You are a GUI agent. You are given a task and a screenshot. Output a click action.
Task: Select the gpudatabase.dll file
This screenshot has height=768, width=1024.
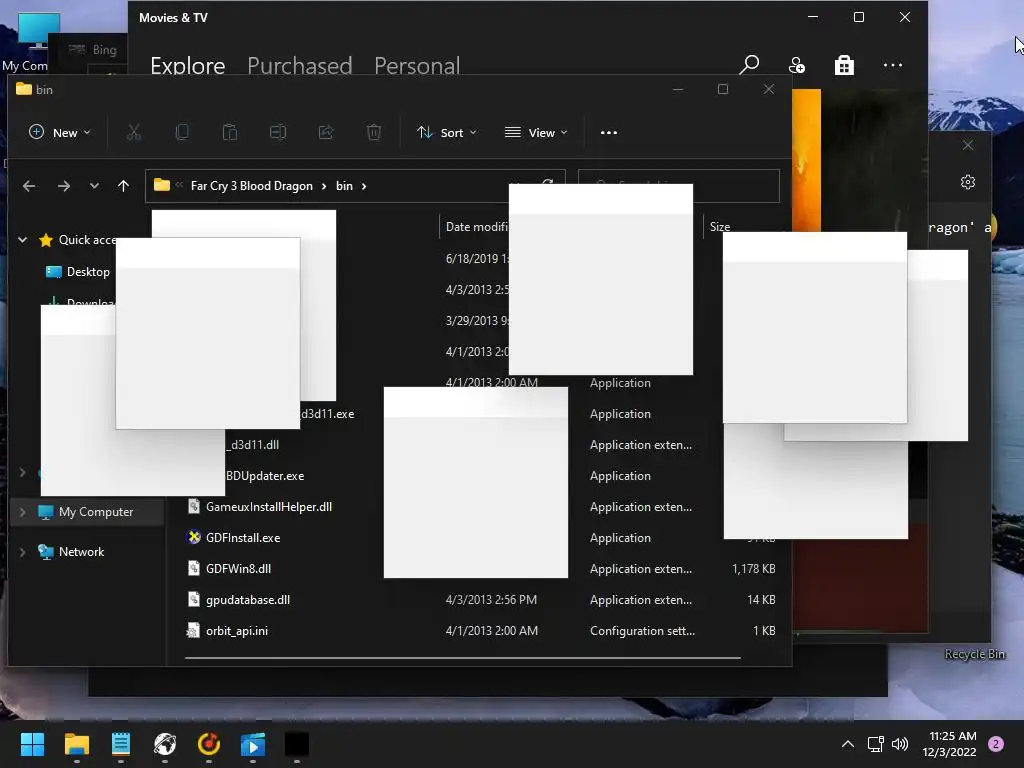coord(248,600)
